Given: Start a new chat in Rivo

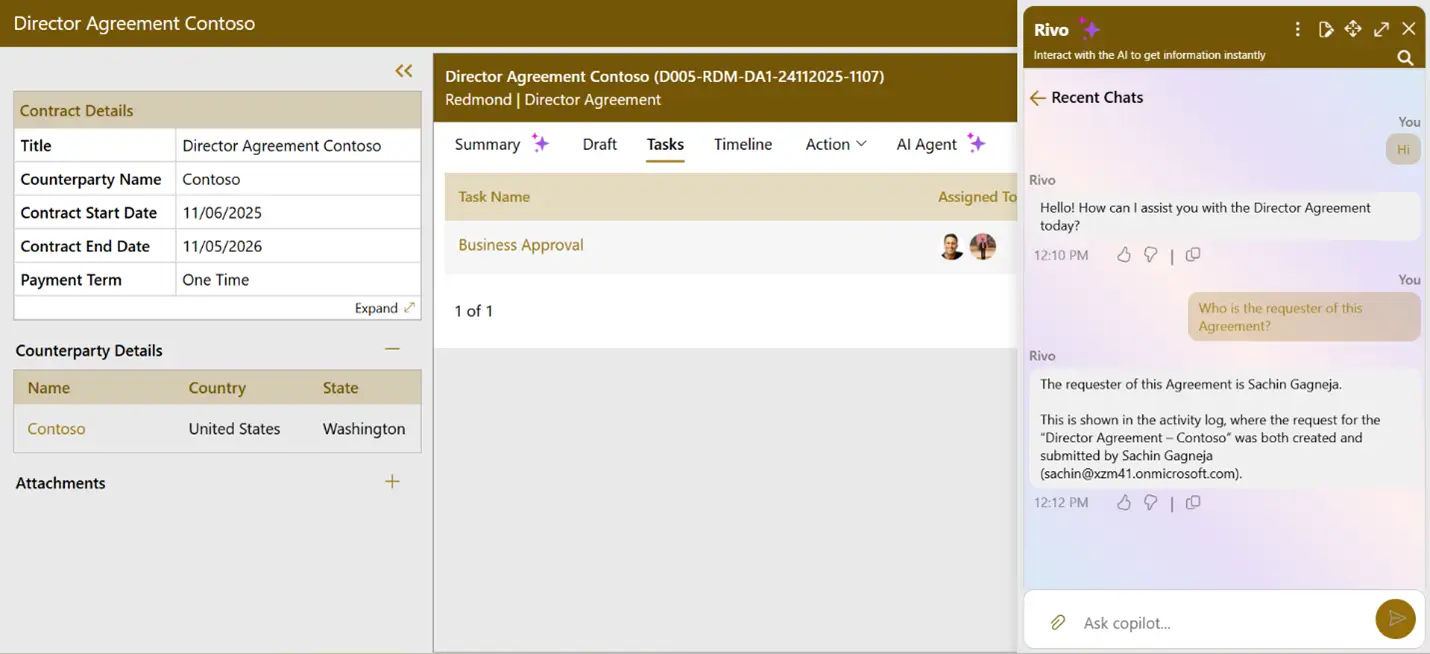Looking at the screenshot, I should pyautogui.click(x=1326, y=28).
